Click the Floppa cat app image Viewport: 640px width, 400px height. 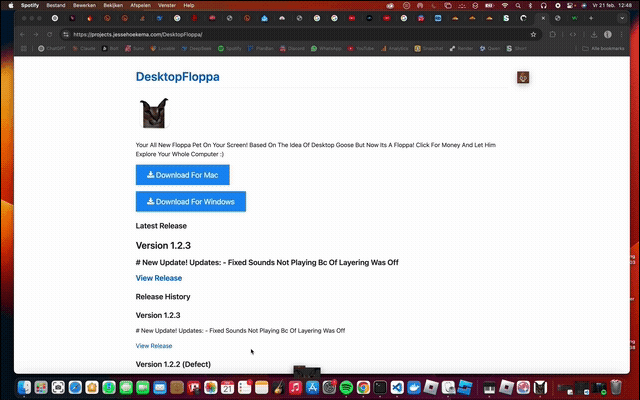154,113
